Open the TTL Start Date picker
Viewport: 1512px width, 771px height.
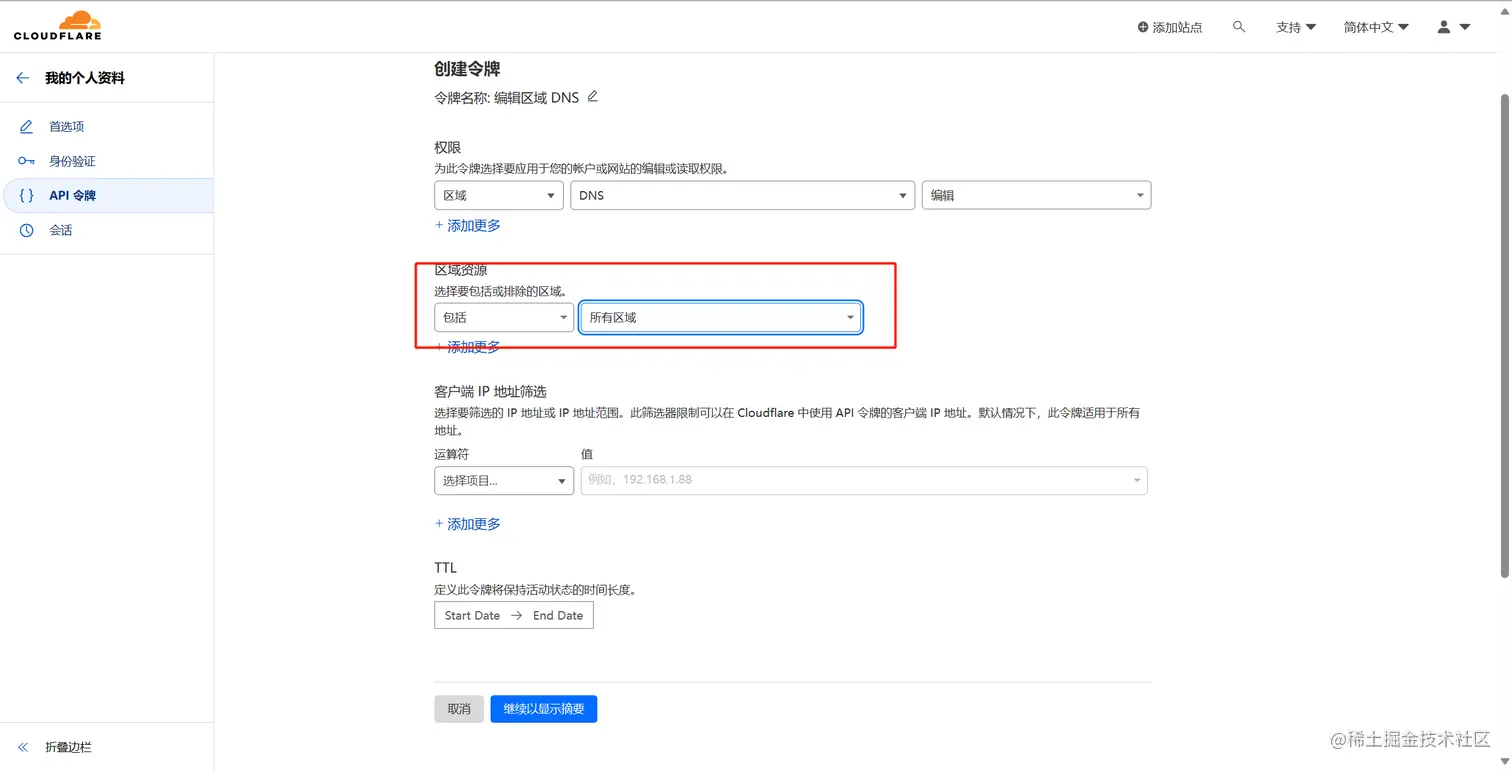472,615
